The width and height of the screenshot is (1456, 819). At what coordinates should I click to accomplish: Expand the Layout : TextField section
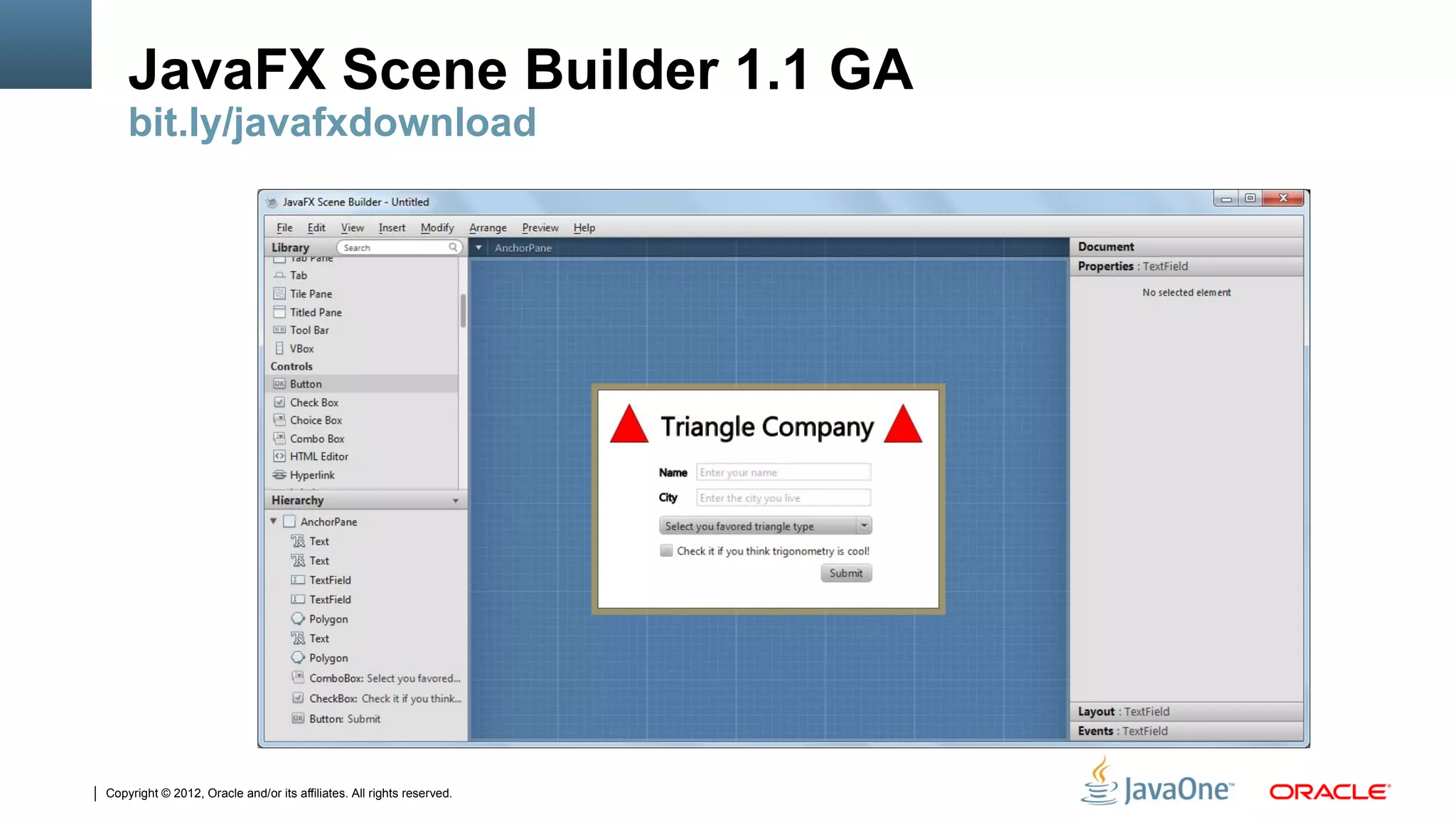point(1187,712)
